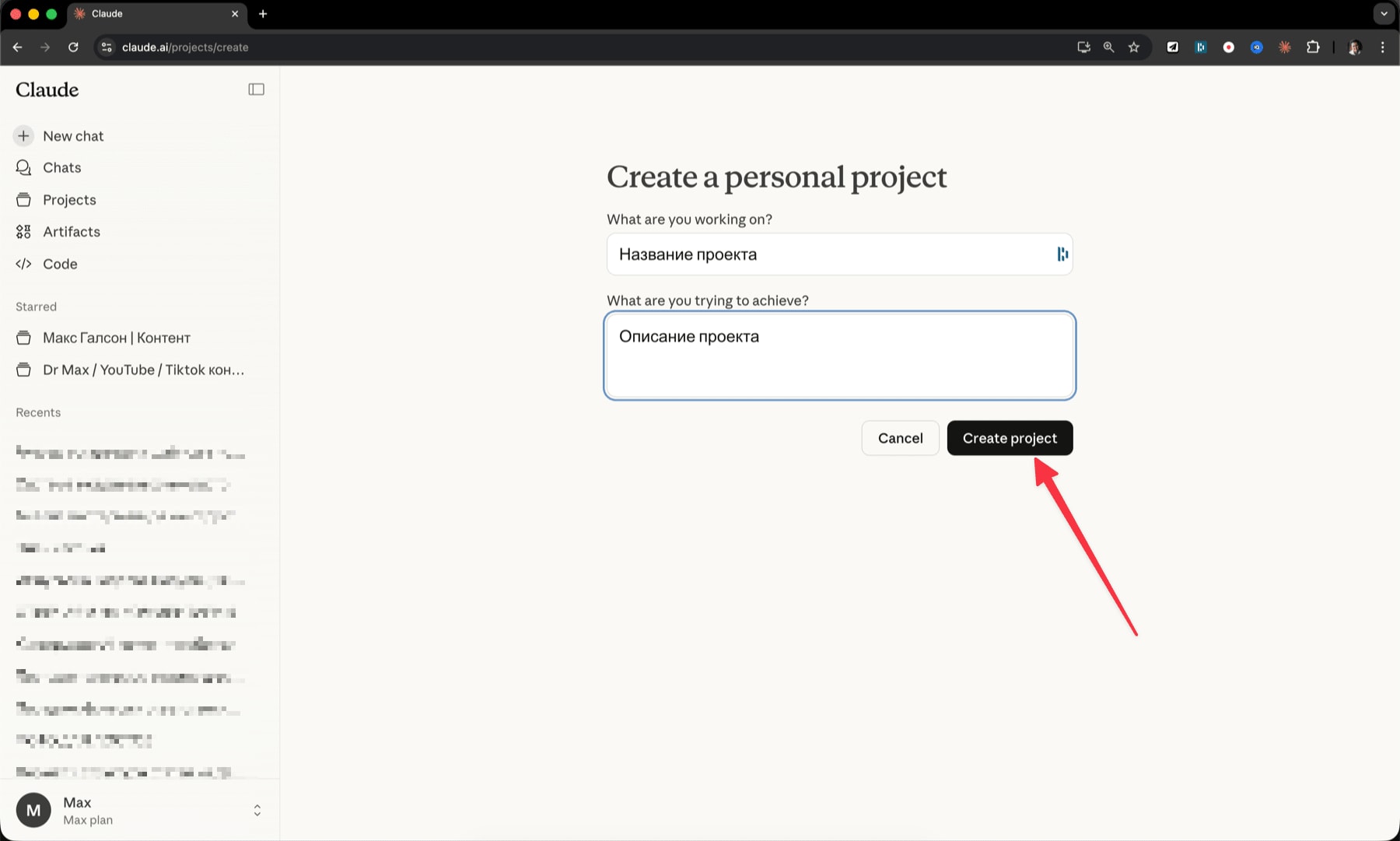Click the Chrome profile avatar
The height and width of the screenshot is (841, 1400).
pos(1355,47)
